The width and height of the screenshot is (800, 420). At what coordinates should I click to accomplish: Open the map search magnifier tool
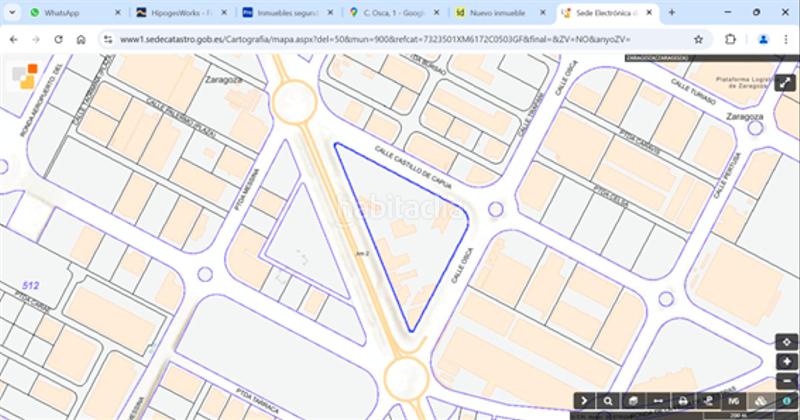[608, 400]
